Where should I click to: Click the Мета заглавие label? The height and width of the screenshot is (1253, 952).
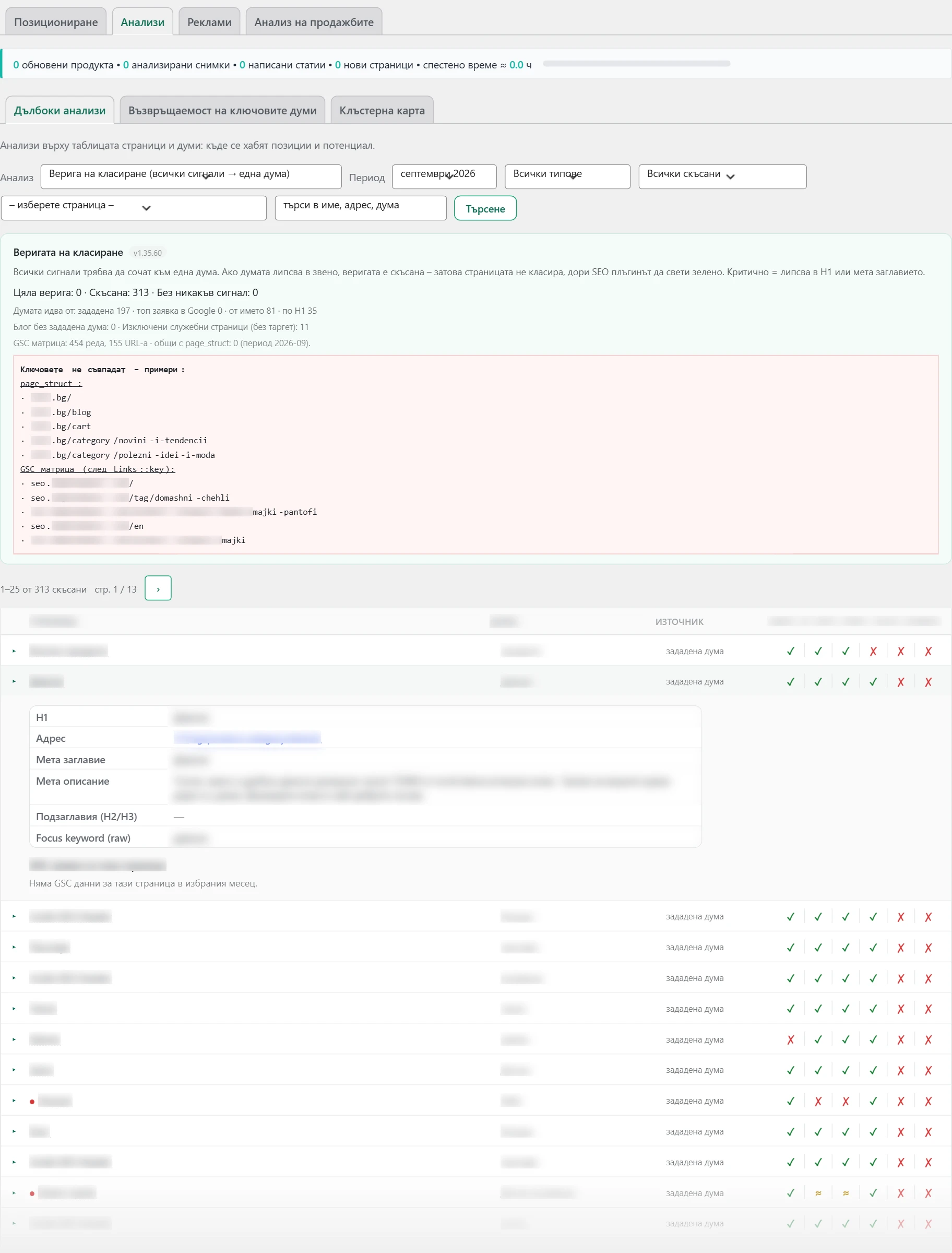pyautogui.click(x=71, y=760)
